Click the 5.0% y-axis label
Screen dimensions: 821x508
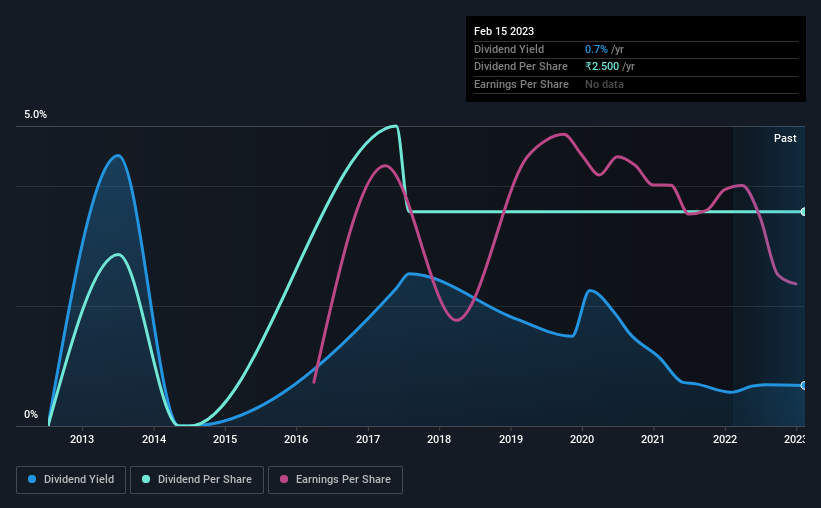tap(36, 114)
